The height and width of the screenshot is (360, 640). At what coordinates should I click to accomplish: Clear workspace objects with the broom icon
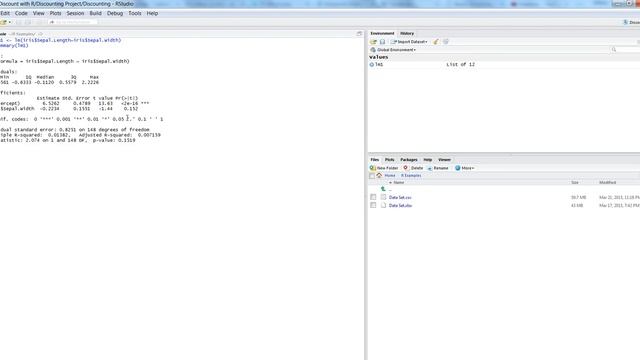[436, 42]
